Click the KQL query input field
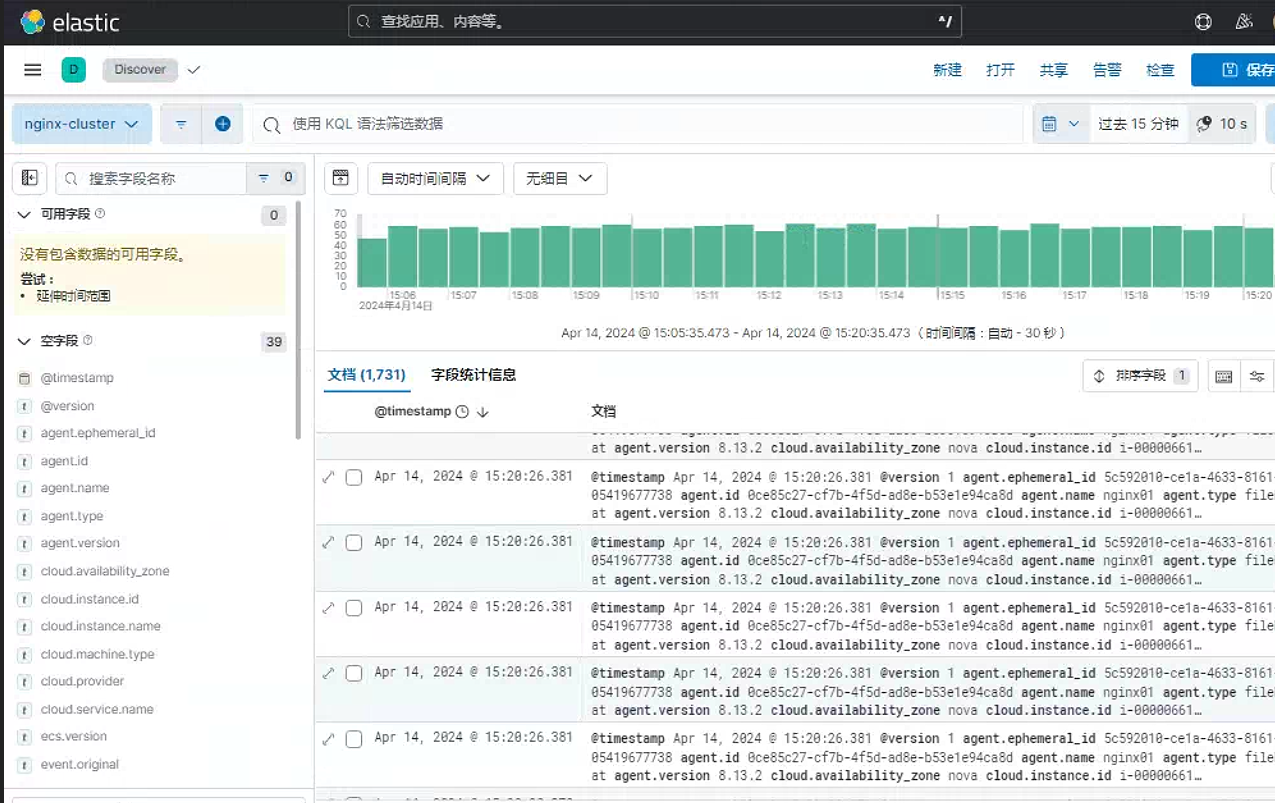Screen dimensions: 1275x803 (638, 124)
